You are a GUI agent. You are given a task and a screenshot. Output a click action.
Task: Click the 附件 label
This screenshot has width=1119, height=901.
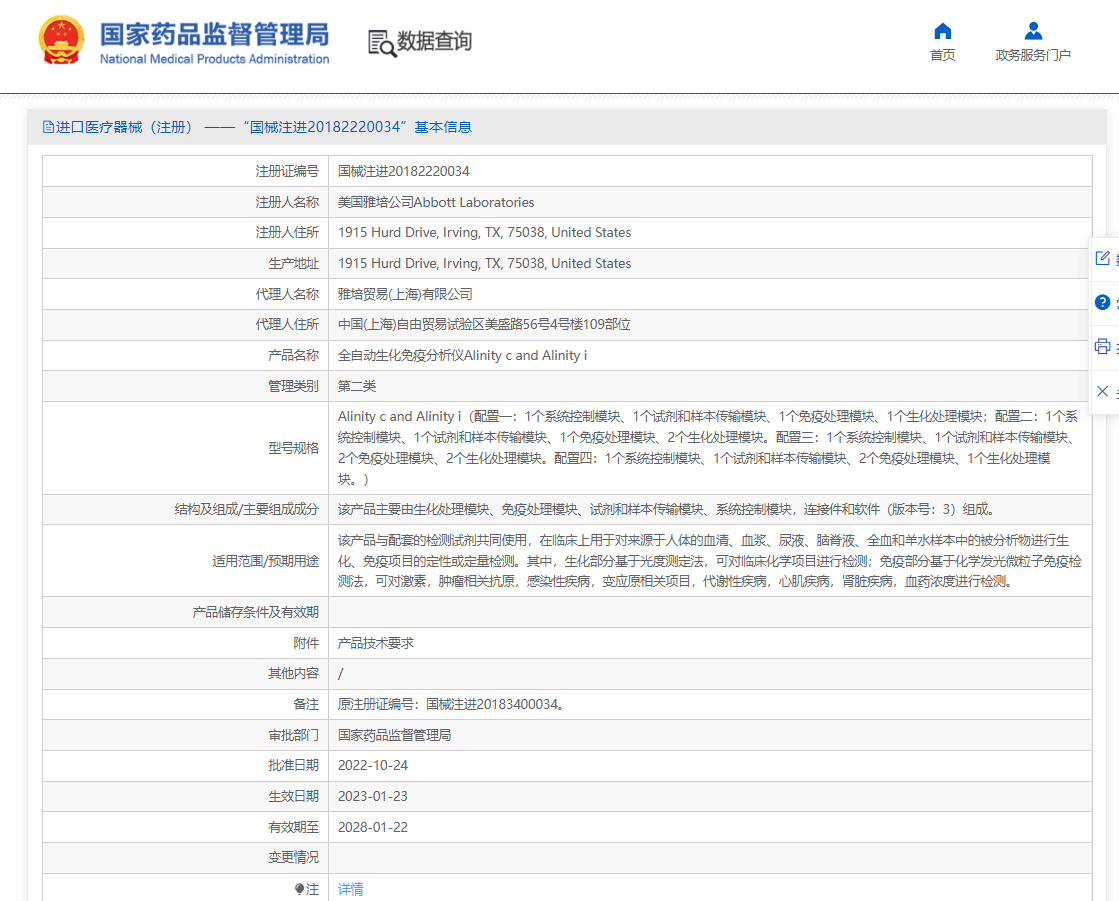[306, 643]
